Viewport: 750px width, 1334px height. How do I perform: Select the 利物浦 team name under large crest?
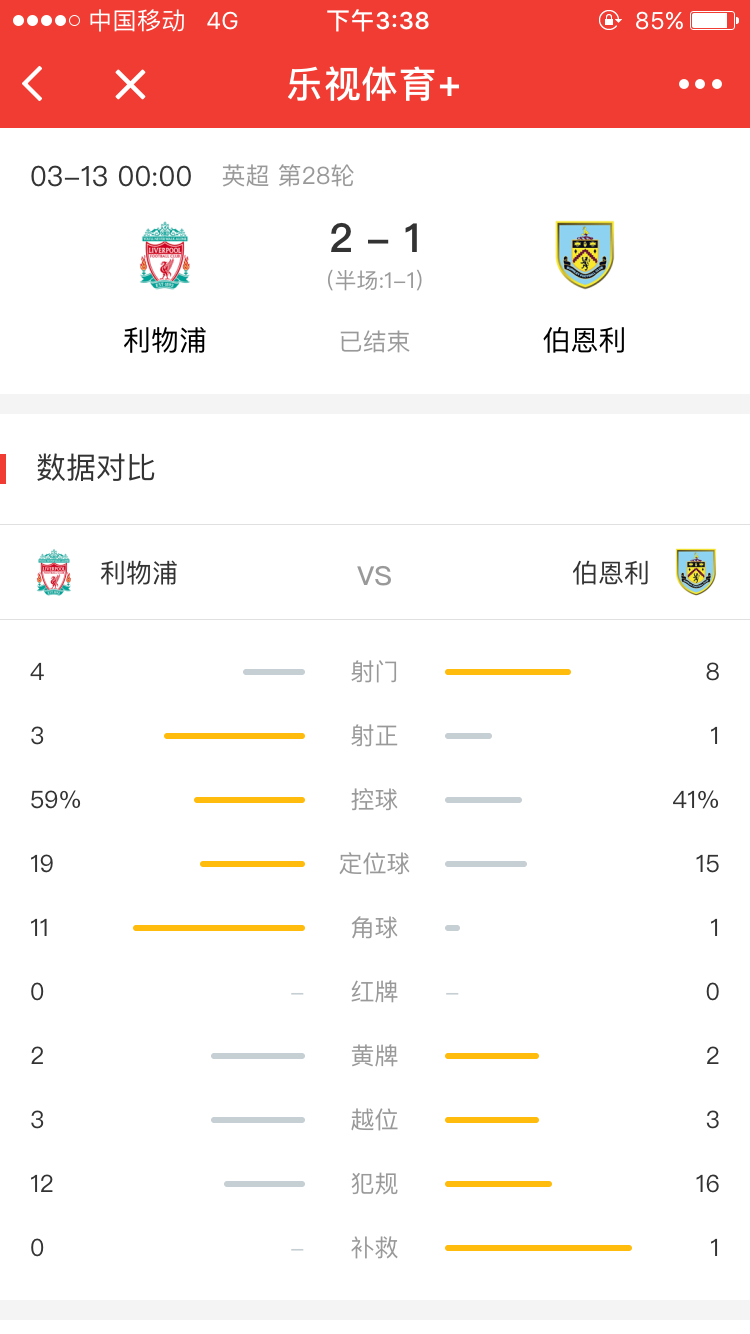pyautogui.click(x=165, y=341)
